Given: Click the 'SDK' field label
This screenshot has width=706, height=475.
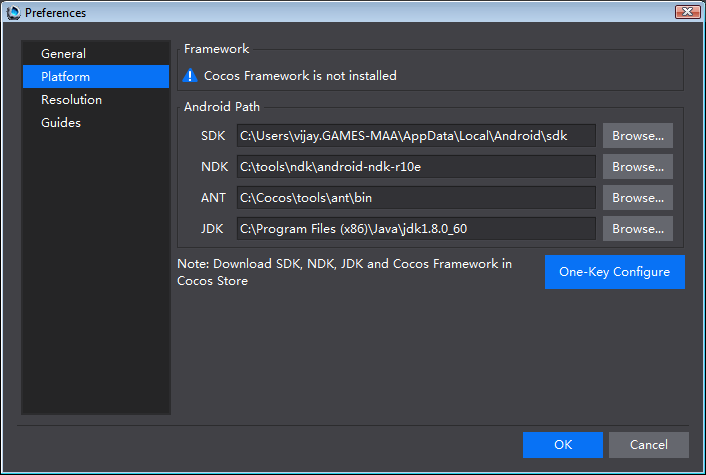Looking at the screenshot, I should [x=213, y=136].
